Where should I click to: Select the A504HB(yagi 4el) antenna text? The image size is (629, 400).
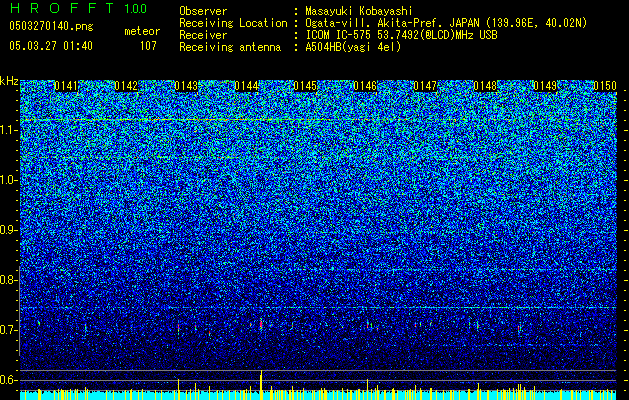[353, 47]
